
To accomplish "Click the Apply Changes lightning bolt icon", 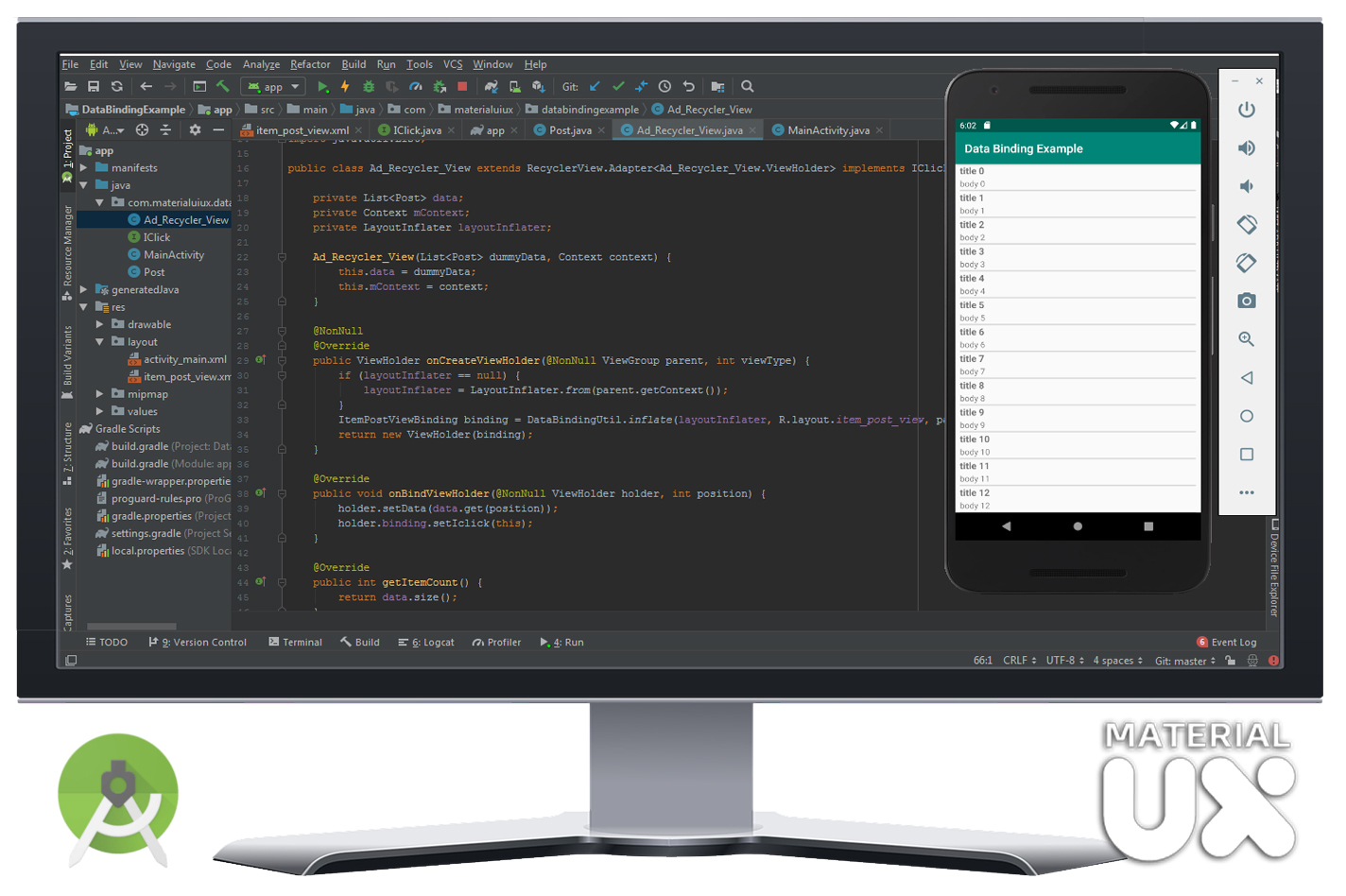I will click(345, 87).
